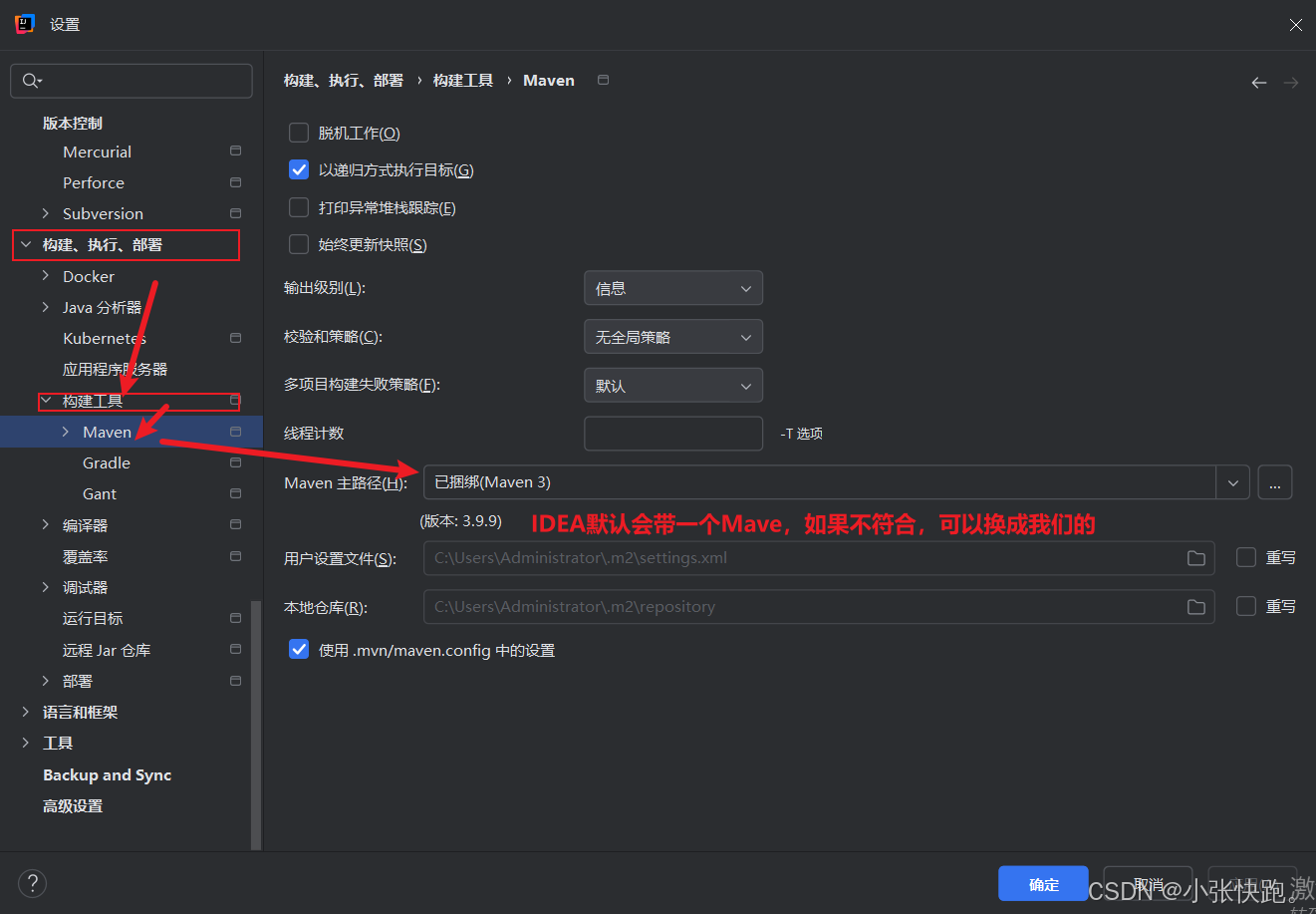Click the project-level icon in the Maven tree row
This screenshot has height=914, width=1316.
tap(235, 432)
